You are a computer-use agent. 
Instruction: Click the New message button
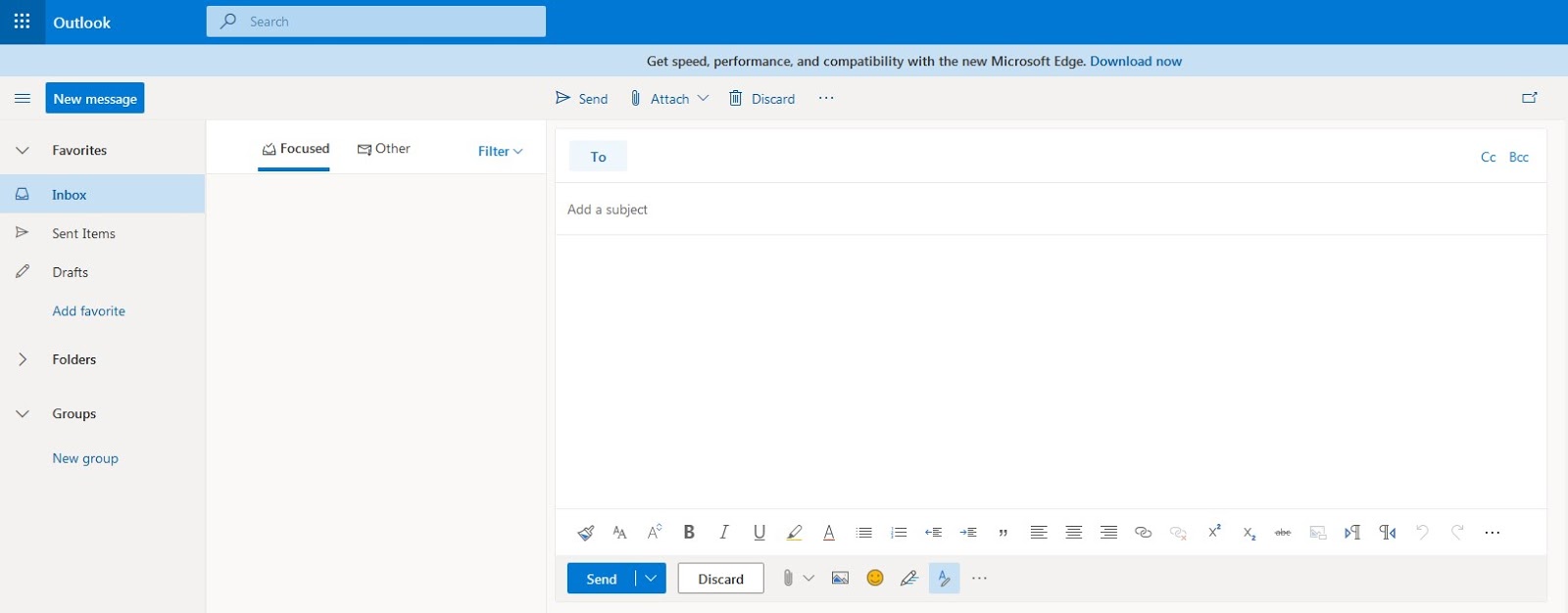(x=95, y=98)
